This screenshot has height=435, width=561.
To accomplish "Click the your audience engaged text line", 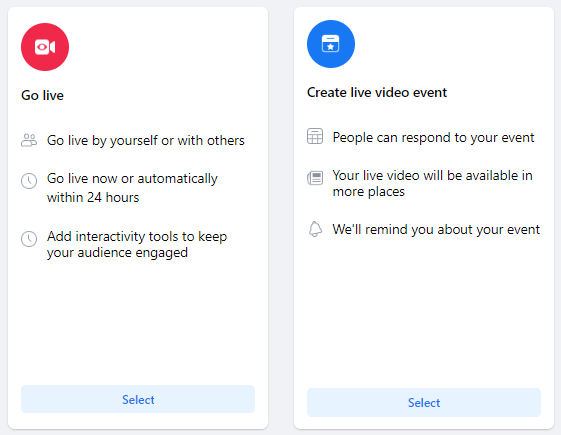I will (x=117, y=253).
